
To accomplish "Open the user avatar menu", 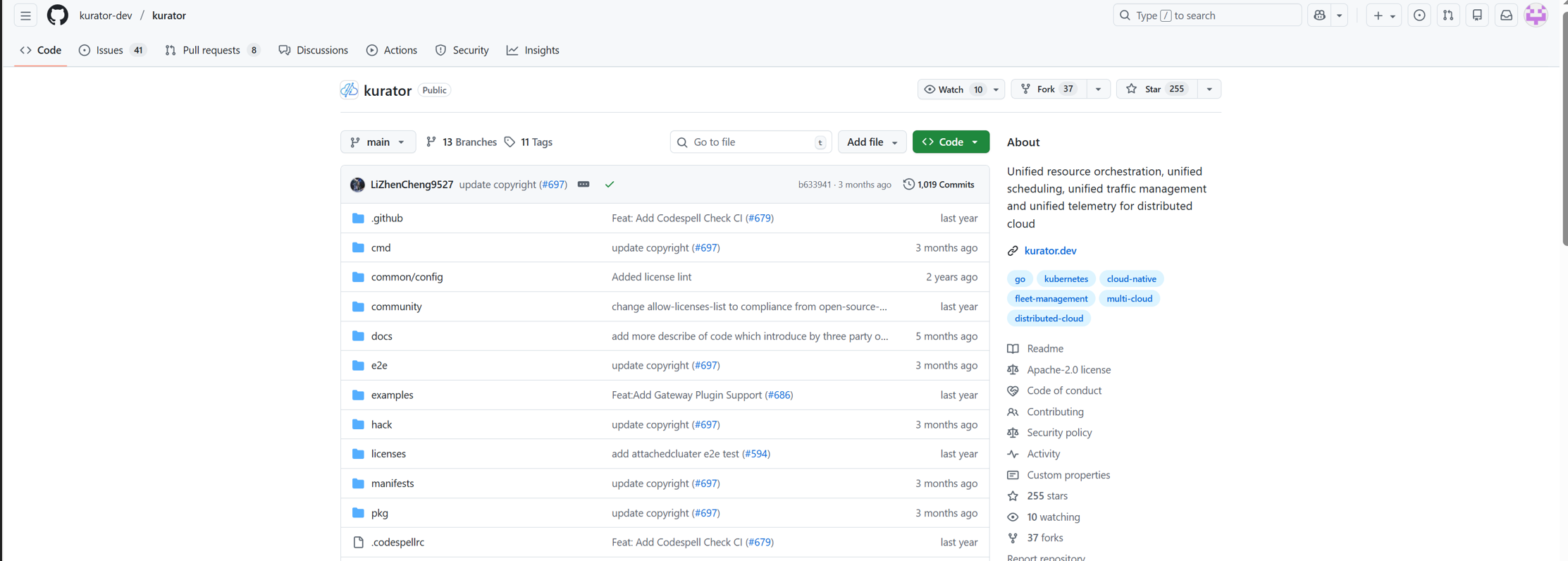I will click(x=1536, y=16).
